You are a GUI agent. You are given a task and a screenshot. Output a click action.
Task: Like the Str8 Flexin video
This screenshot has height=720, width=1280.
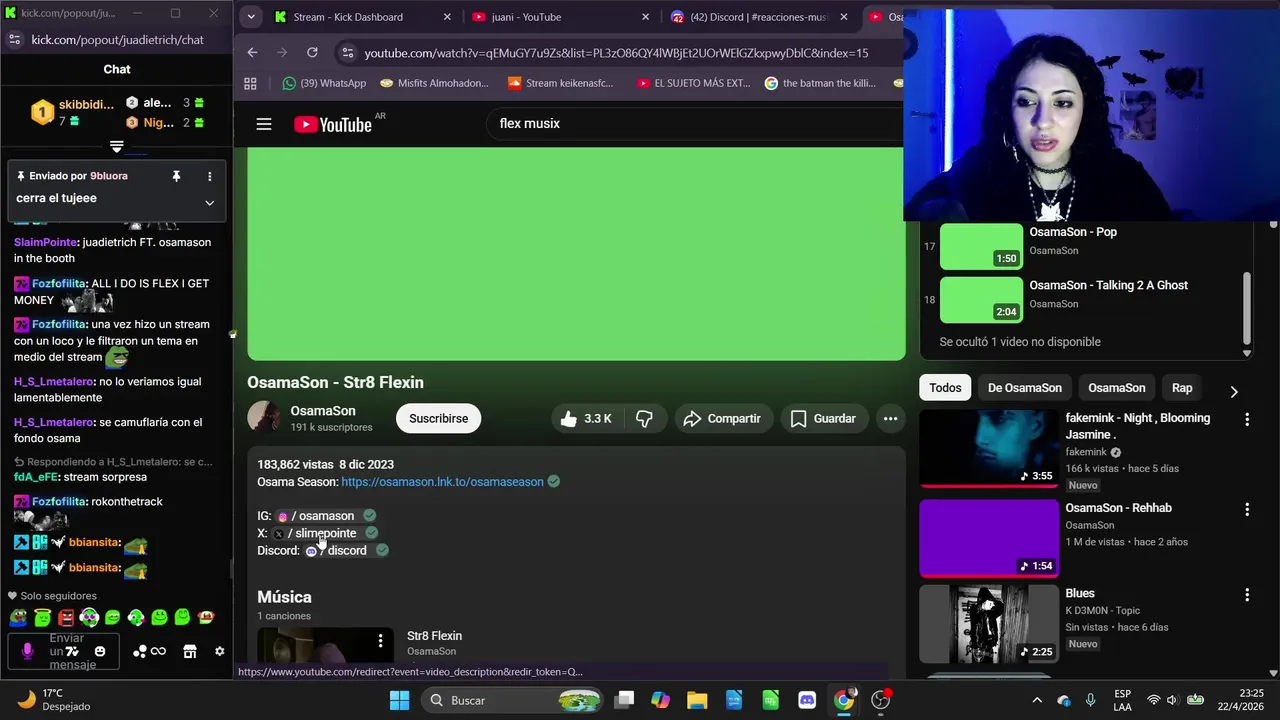click(586, 419)
